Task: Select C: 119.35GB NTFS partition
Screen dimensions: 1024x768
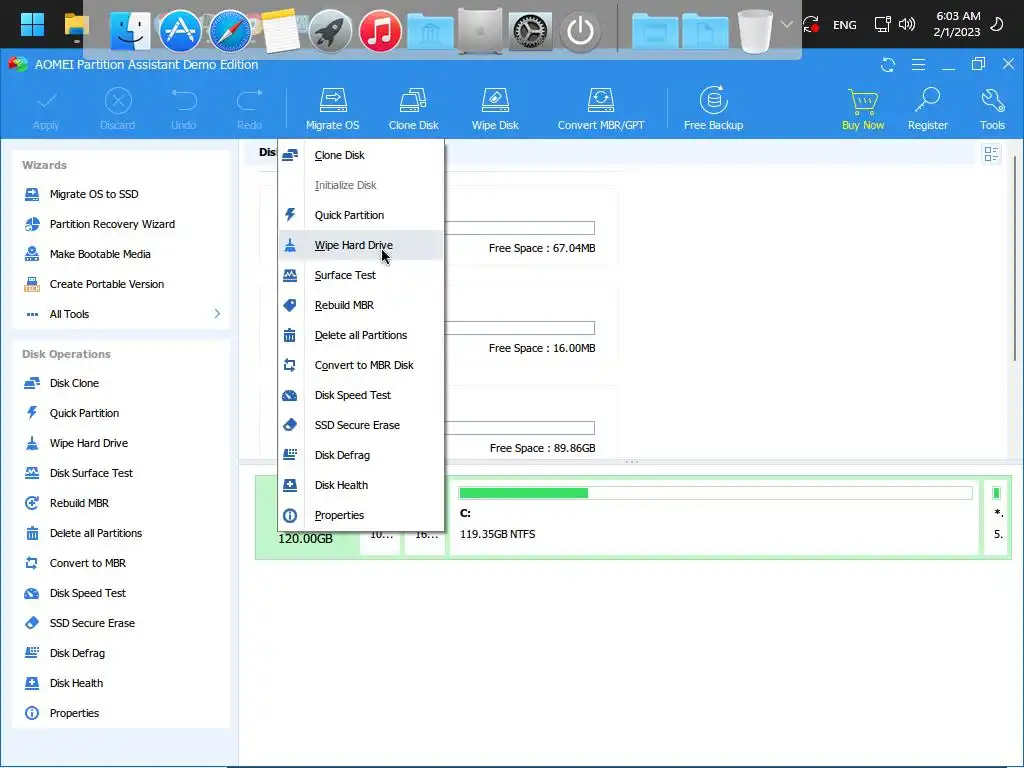Action: (x=714, y=517)
